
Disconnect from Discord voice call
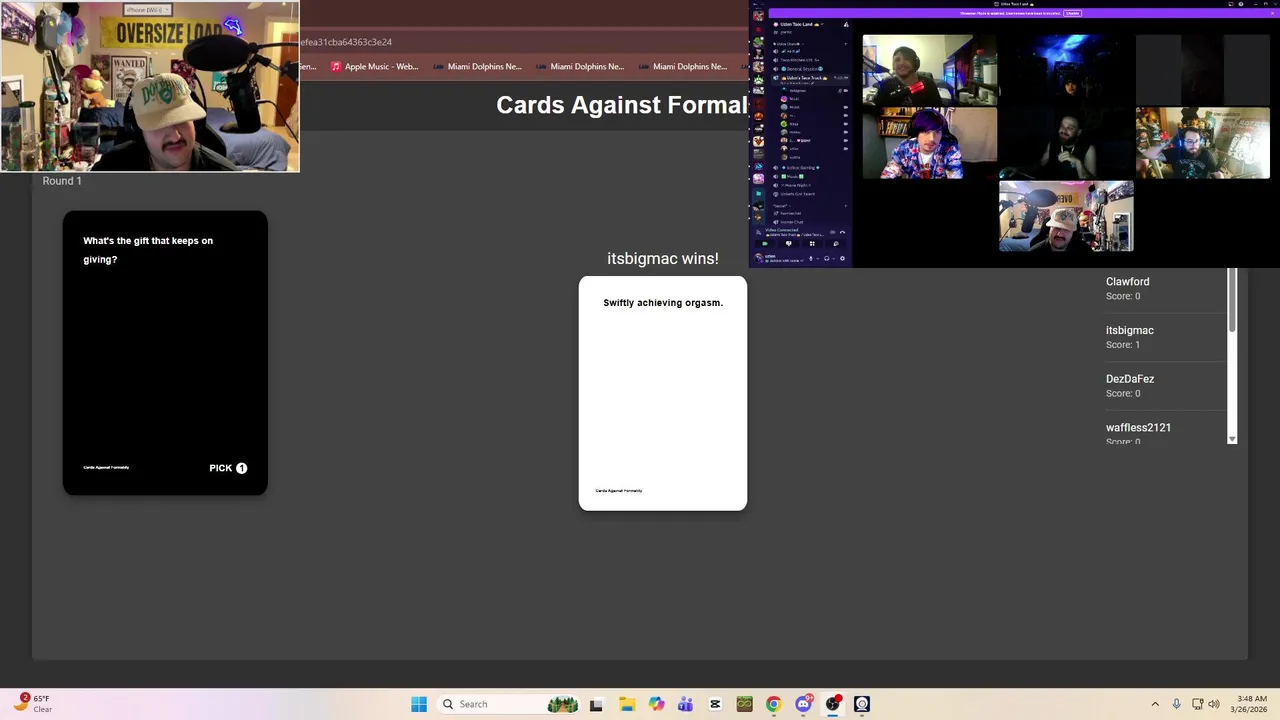(x=842, y=232)
